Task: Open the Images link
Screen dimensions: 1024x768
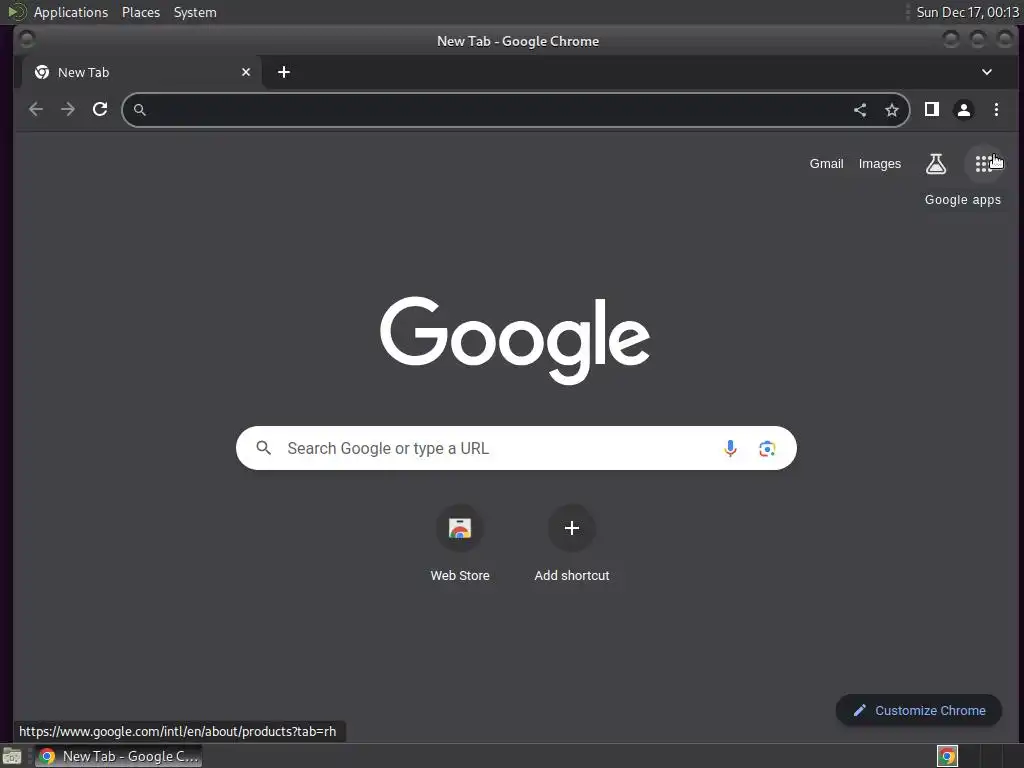Action: pyautogui.click(x=880, y=164)
